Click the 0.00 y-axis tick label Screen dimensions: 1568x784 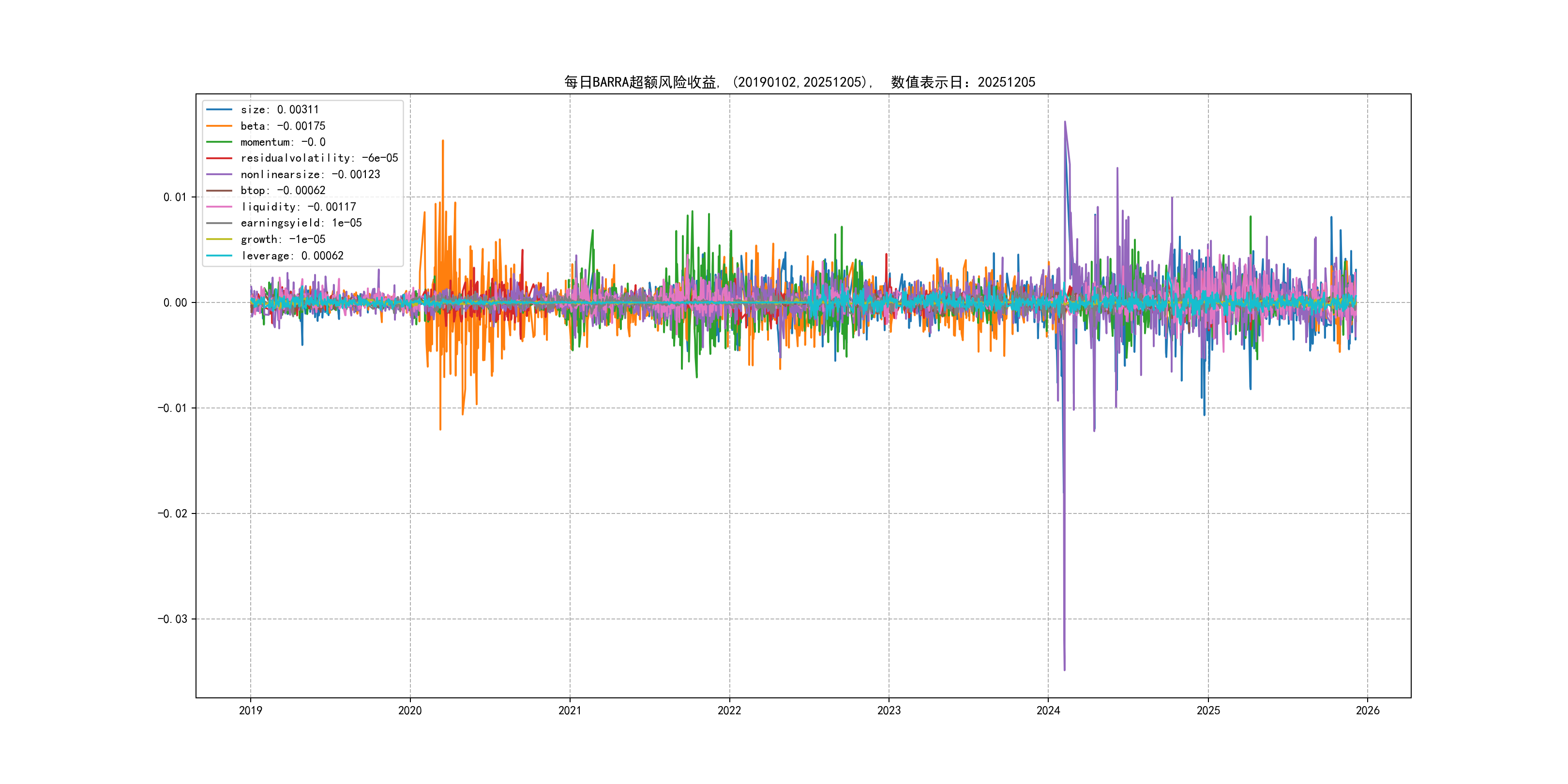(175, 302)
